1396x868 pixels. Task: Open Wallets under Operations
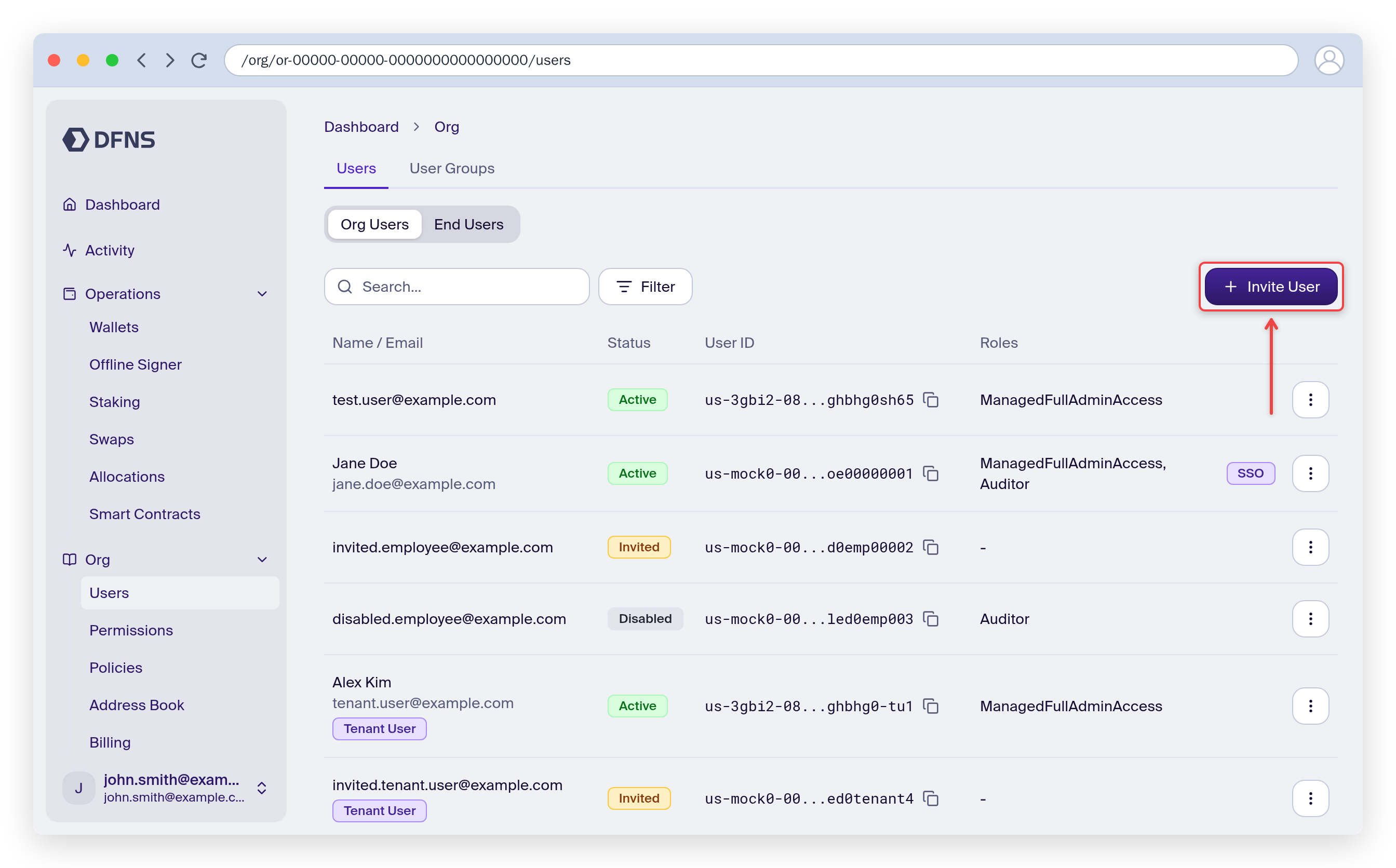tap(114, 327)
